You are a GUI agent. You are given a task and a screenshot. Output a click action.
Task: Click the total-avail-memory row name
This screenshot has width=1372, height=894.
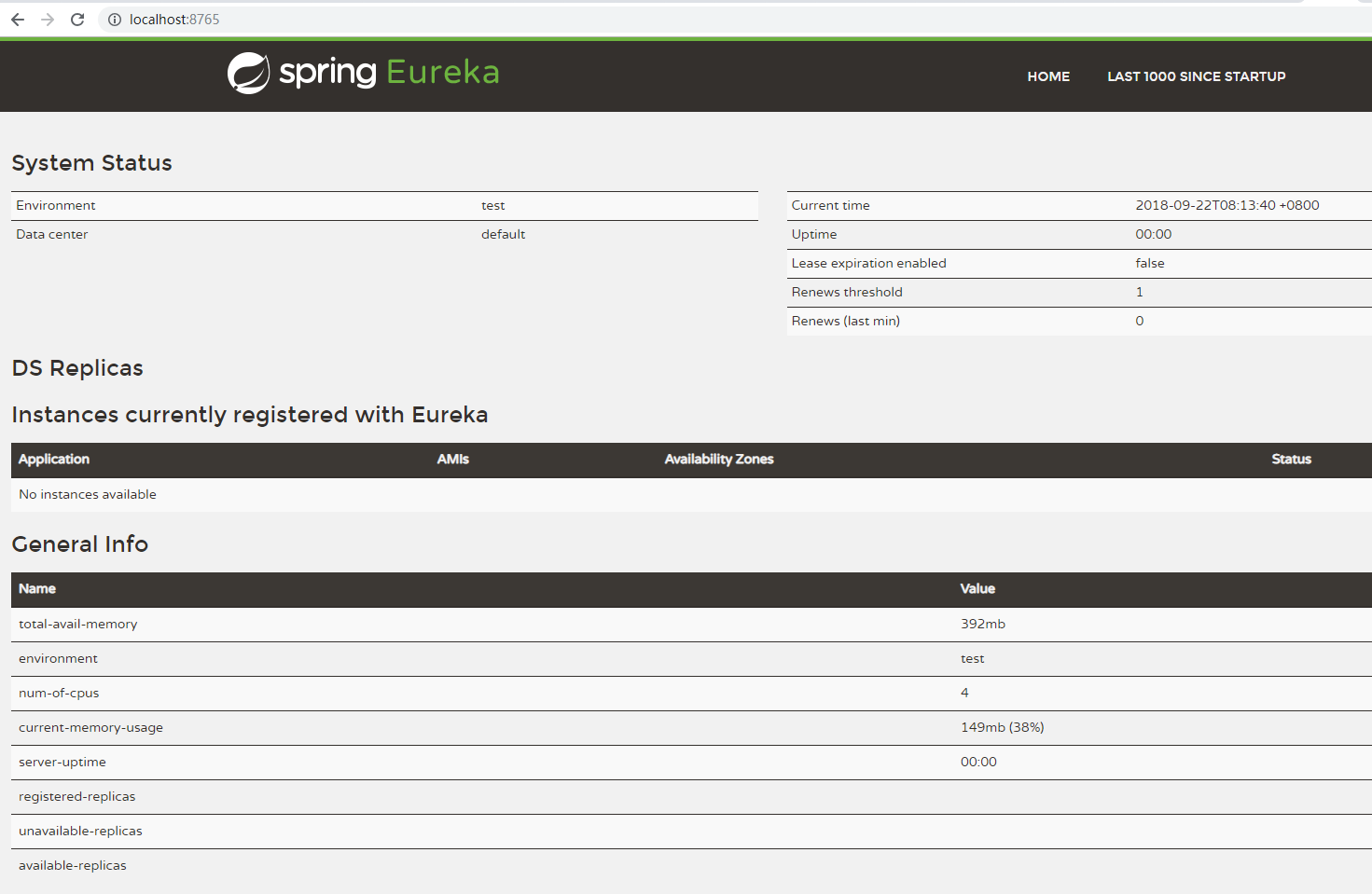(x=78, y=625)
